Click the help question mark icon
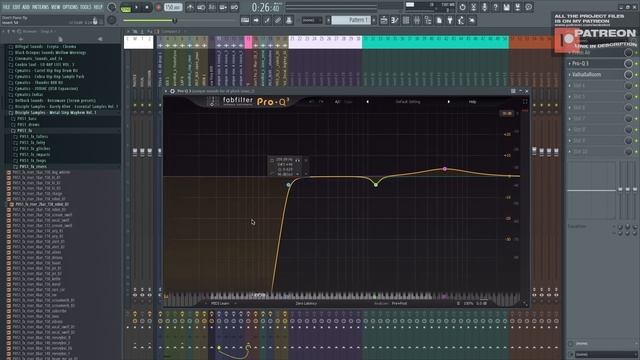 (496, 7)
